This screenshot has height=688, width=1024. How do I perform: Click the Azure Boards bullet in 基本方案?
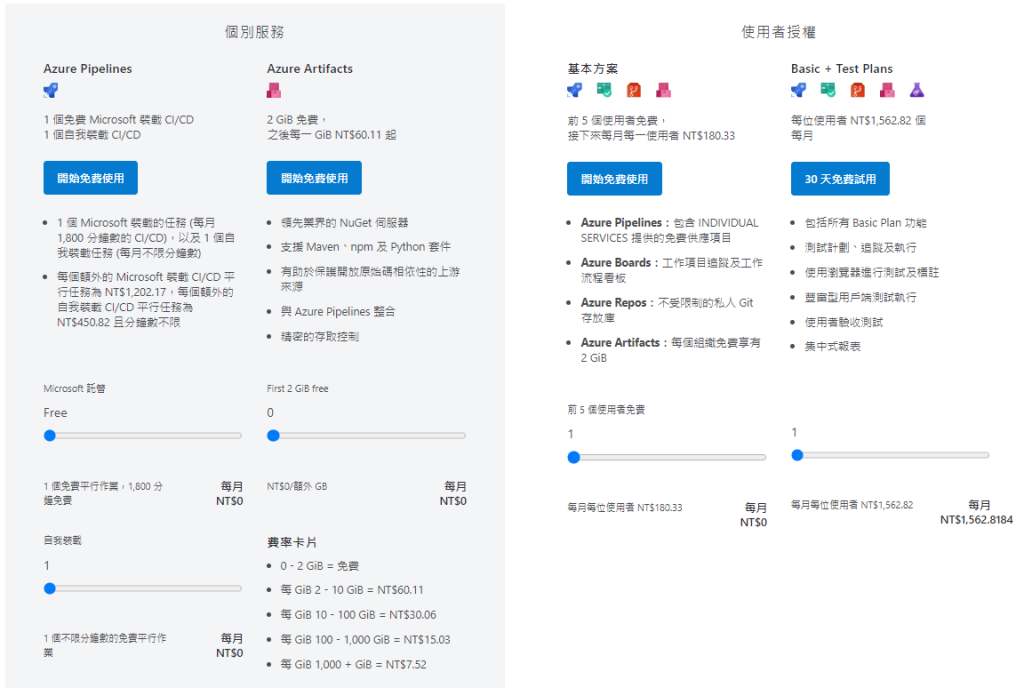coord(671,270)
